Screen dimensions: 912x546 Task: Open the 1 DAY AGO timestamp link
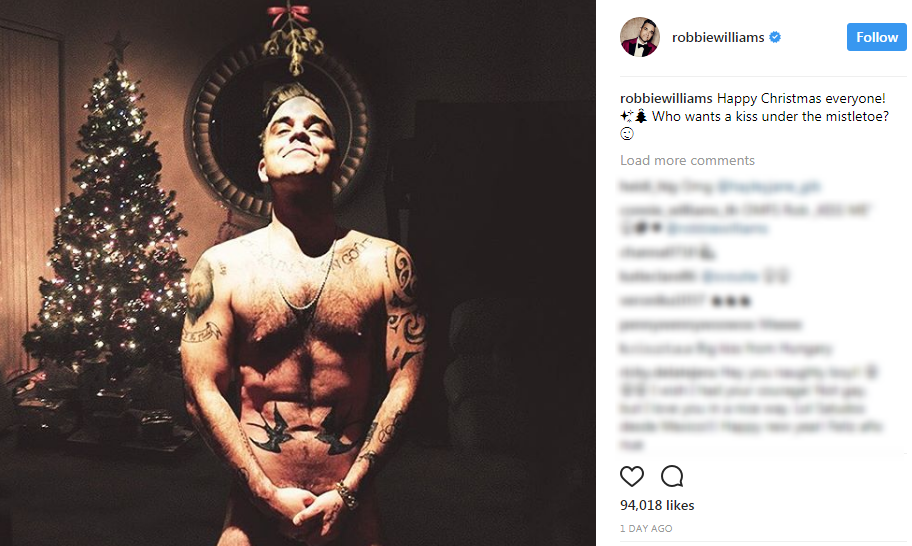[x=646, y=529]
